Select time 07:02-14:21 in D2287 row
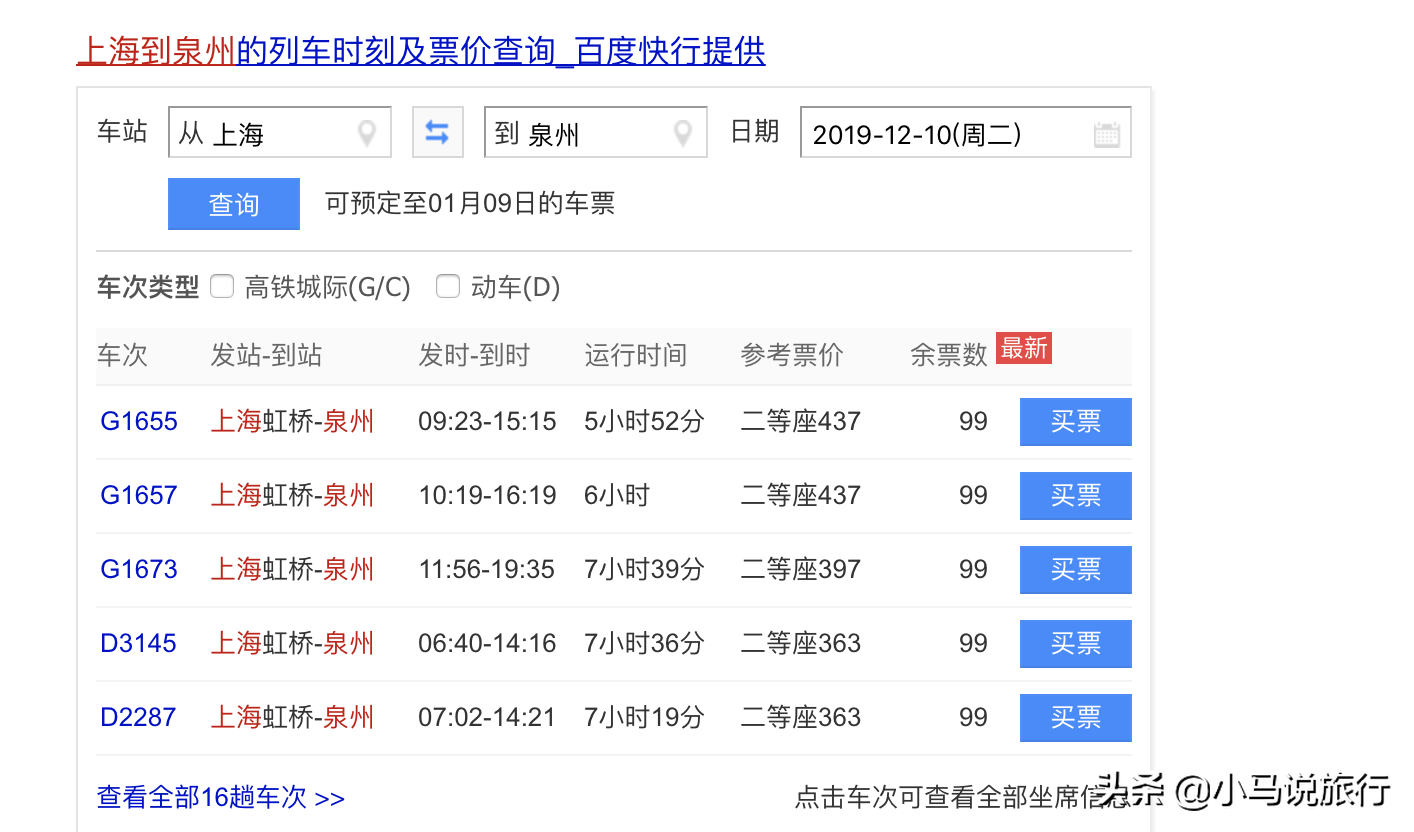The height and width of the screenshot is (832, 1414). coord(486,717)
